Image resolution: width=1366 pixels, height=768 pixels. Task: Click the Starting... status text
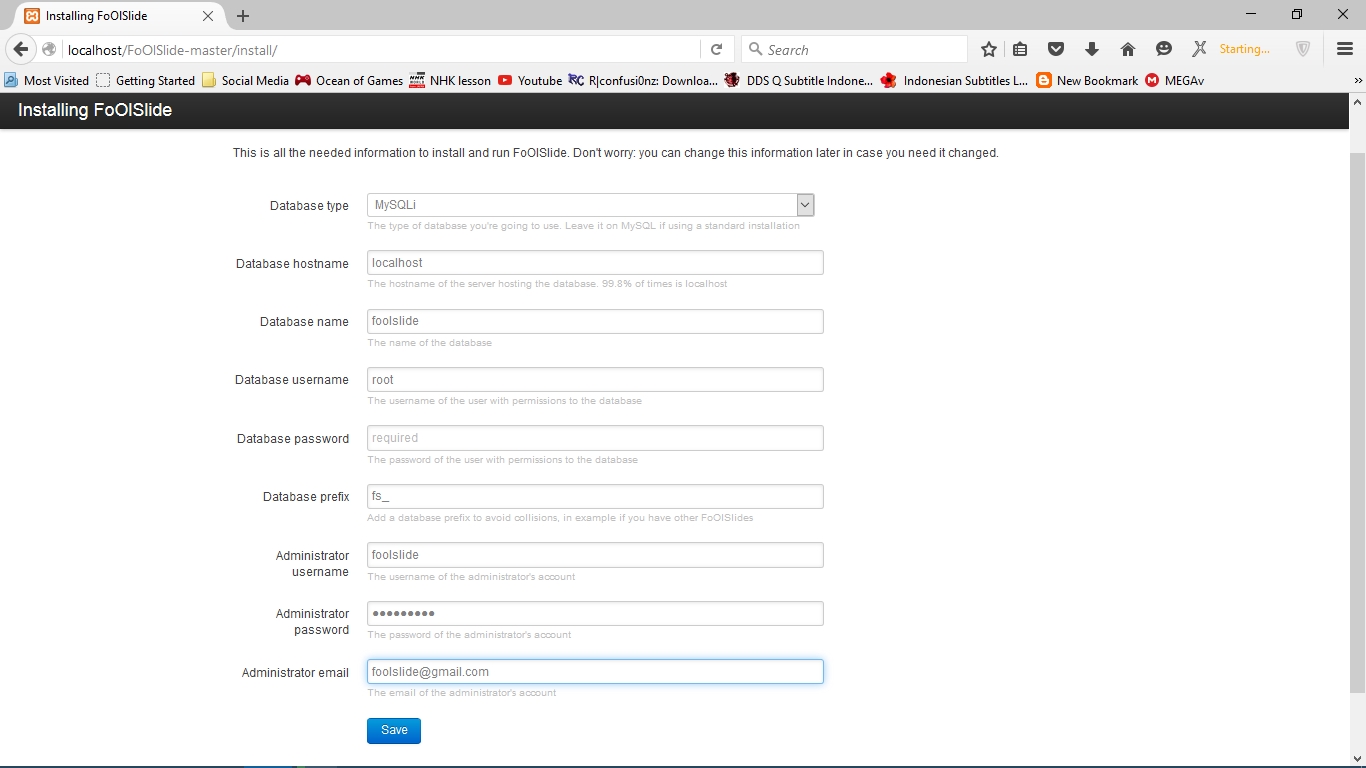pyautogui.click(x=1245, y=49)
